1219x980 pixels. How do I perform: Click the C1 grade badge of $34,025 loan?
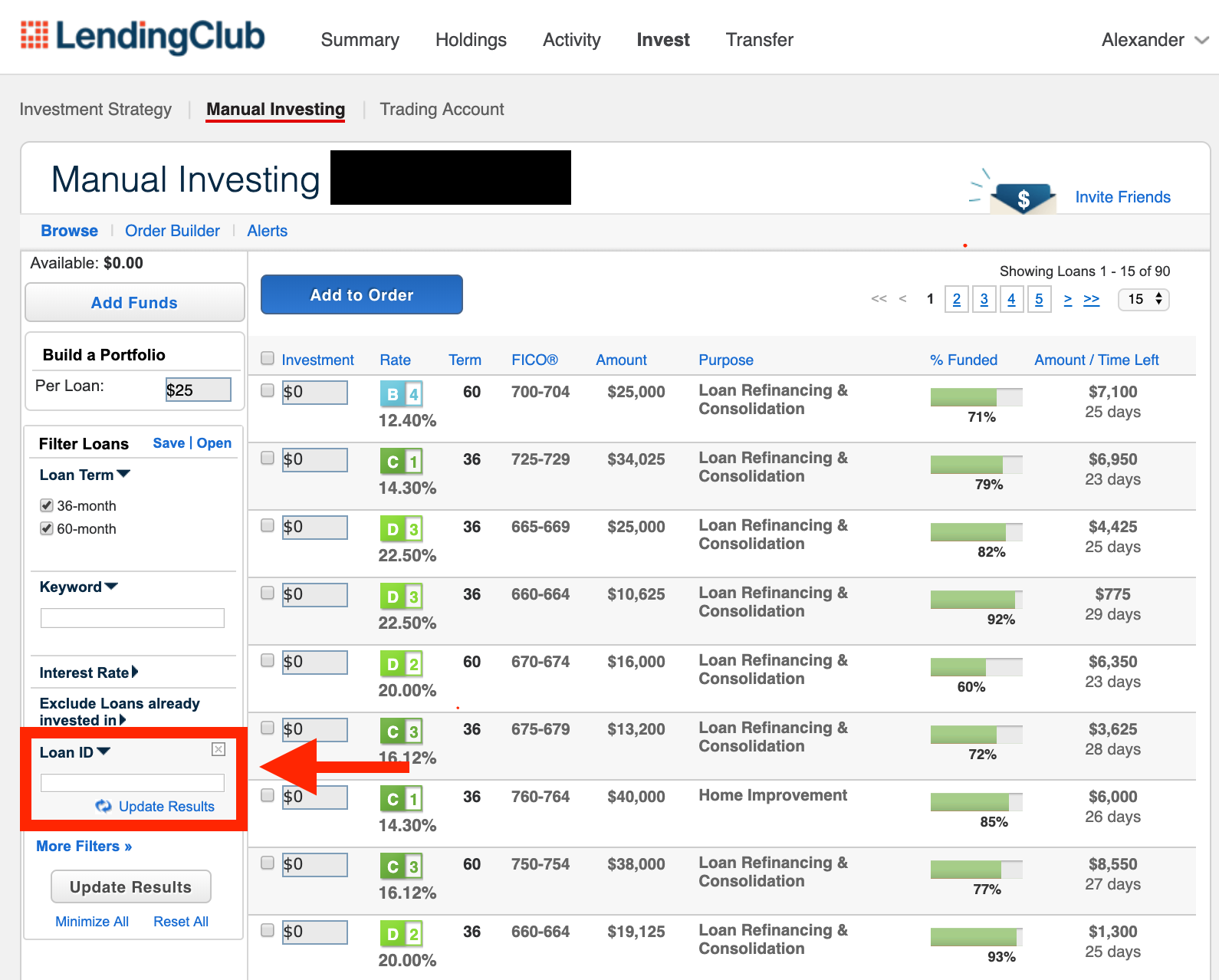401,462
